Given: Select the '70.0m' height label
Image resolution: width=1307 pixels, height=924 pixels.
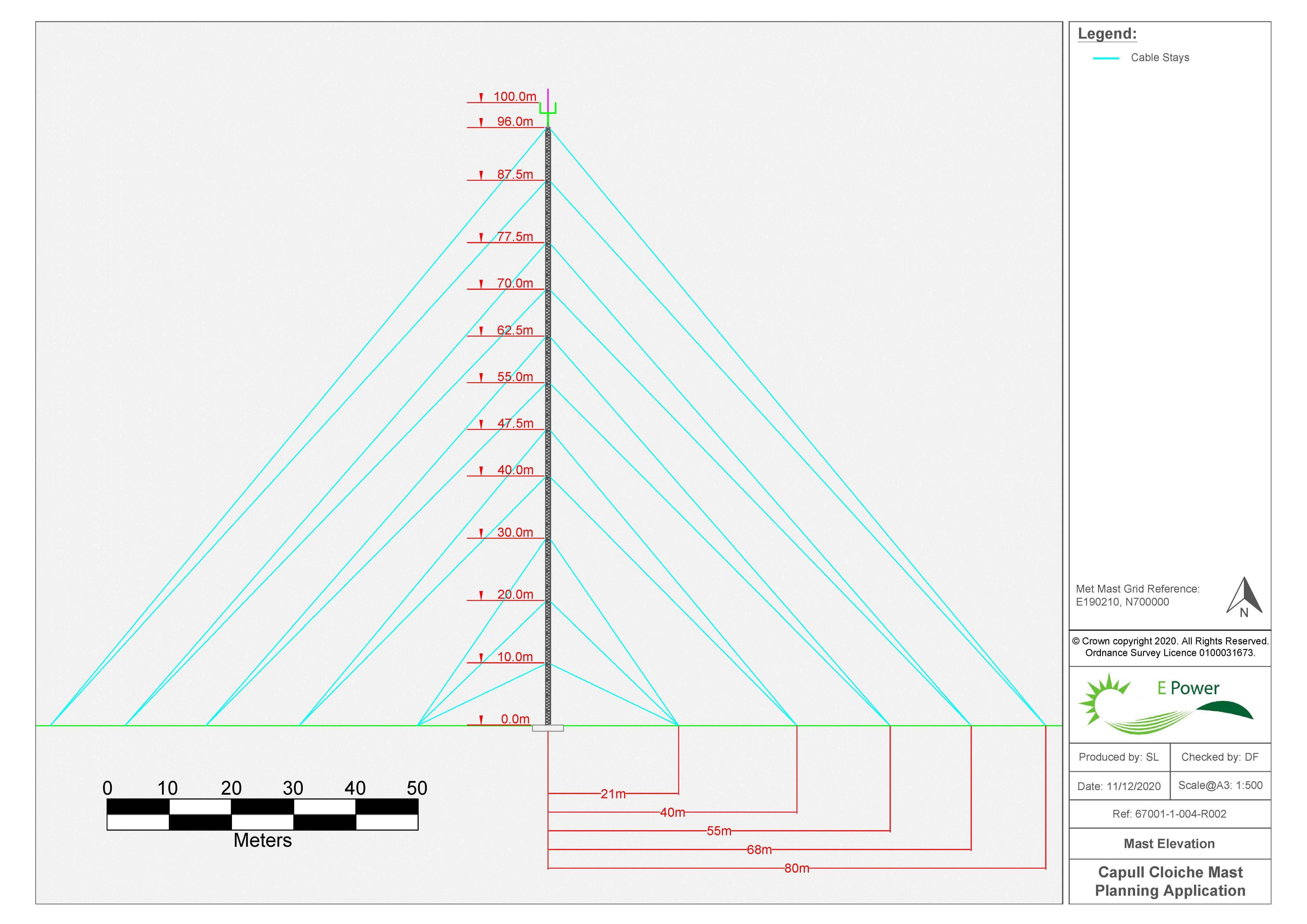Looking at the screenshot, I should tap(515, 283).
